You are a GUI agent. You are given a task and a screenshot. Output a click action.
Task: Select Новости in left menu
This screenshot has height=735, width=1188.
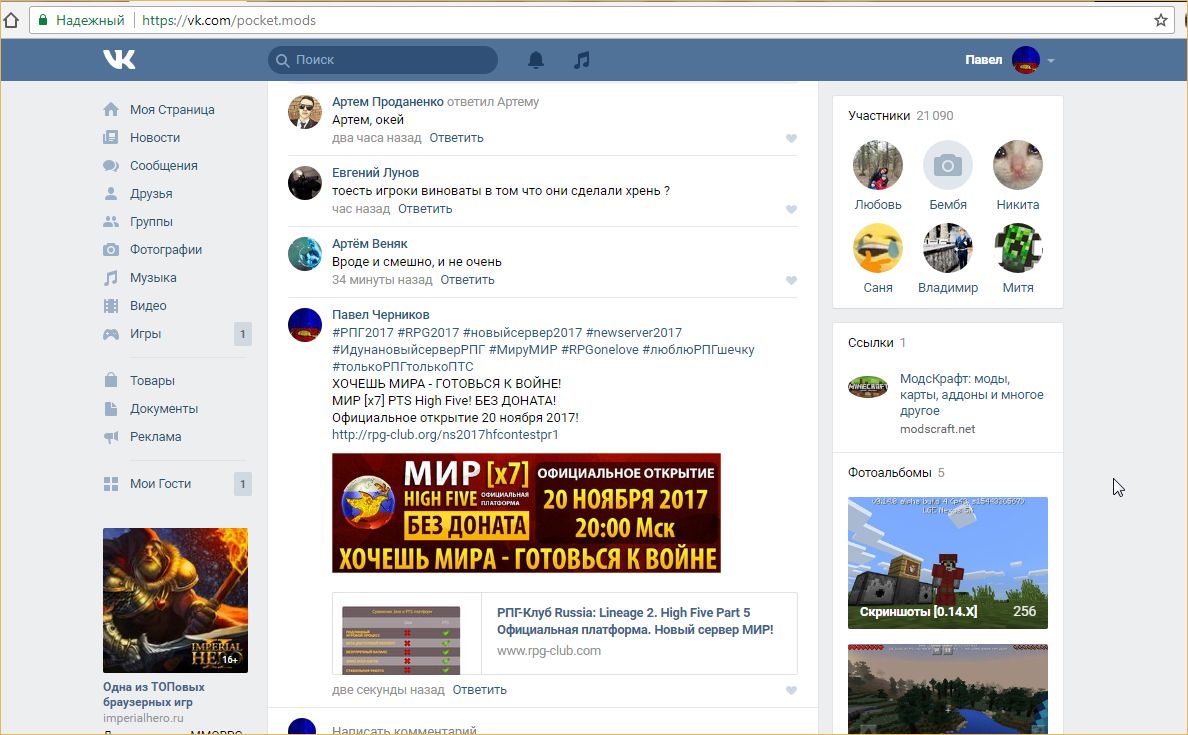point(154,138)
